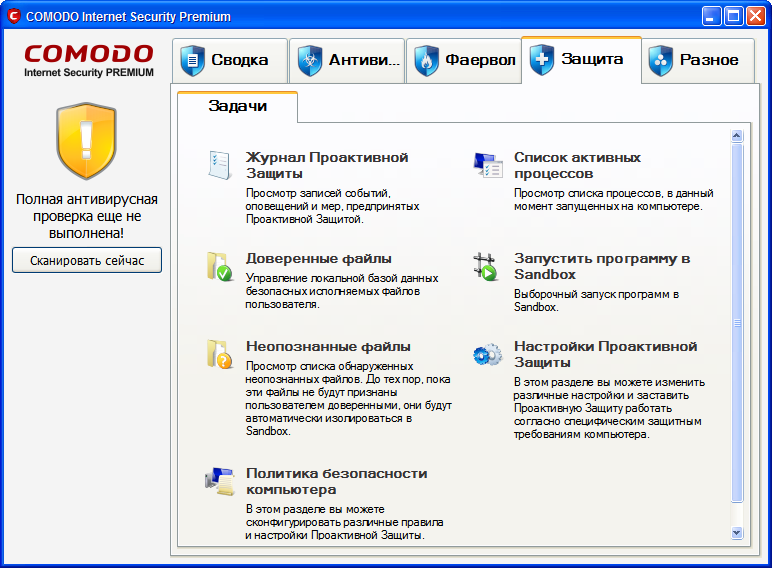The width and height of the screenshot is (772, 568).
Task: Click description 'Выборочный запуск программ в Sandbox'
Action: [x=596, y=301]
